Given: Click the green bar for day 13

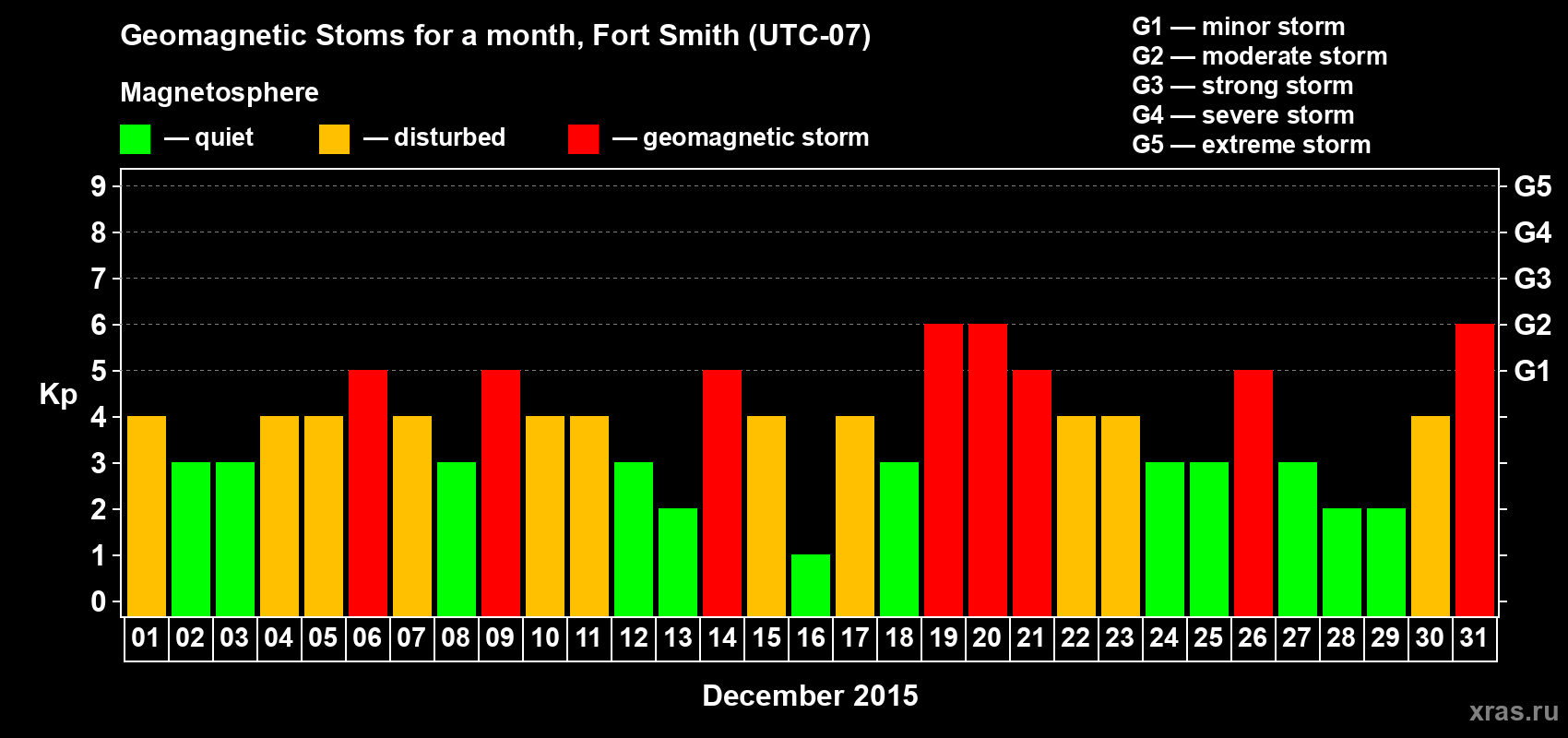Looking at the screenshot, I should click(678, 562).
